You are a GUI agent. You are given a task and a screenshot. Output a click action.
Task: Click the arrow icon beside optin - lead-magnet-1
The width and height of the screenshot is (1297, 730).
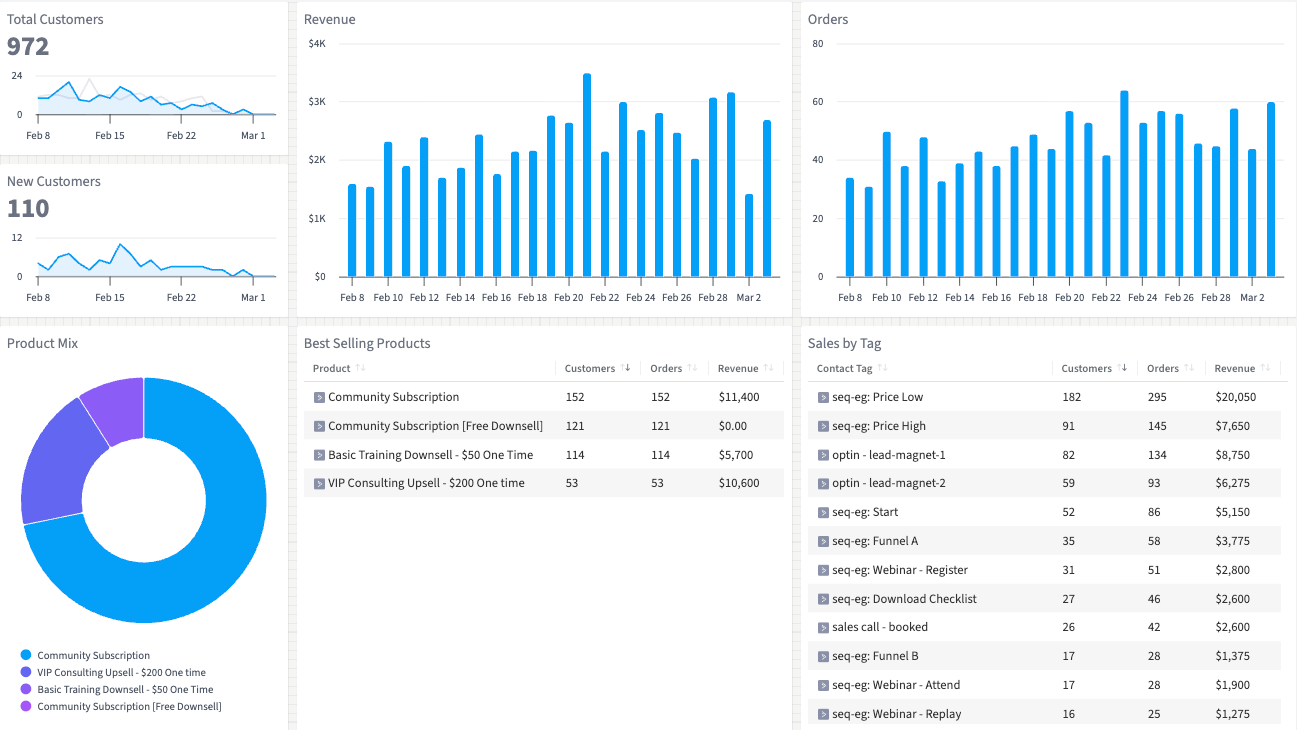tap(823, 455)
